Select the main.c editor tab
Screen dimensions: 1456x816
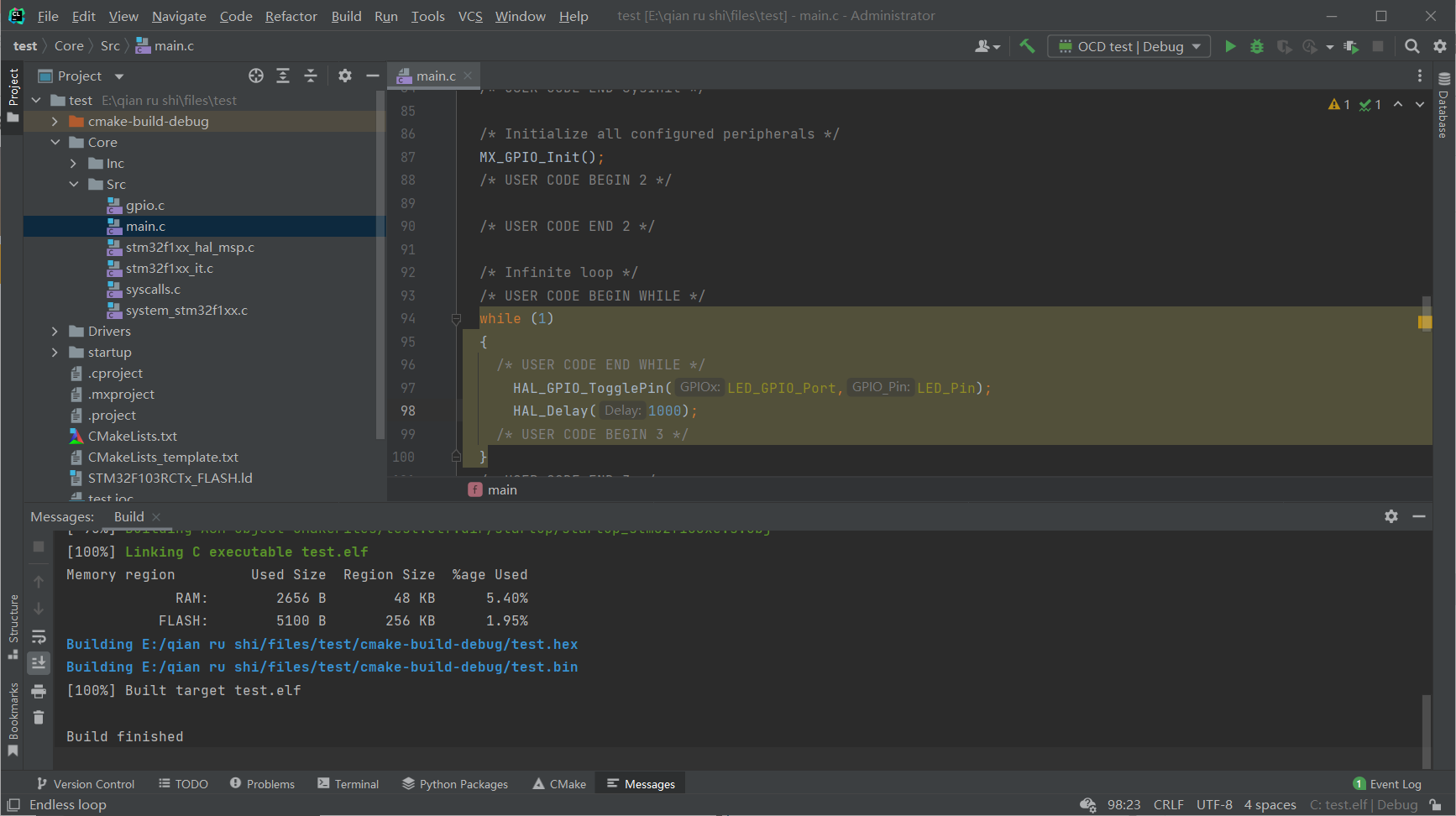click(434, 76)
